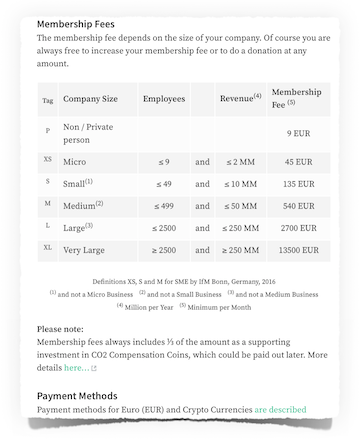Click the 'Please note:' label
The width and height of the screenshot is (360, 444).
(x=60, y=329)
